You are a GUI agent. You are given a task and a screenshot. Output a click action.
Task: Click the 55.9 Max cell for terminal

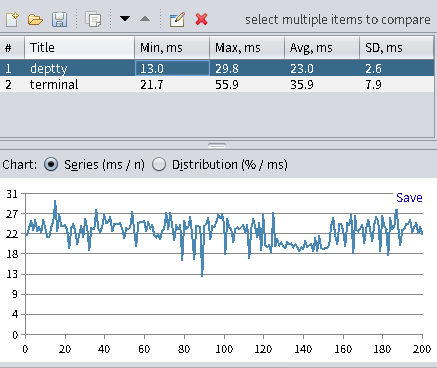coord(247,84)
